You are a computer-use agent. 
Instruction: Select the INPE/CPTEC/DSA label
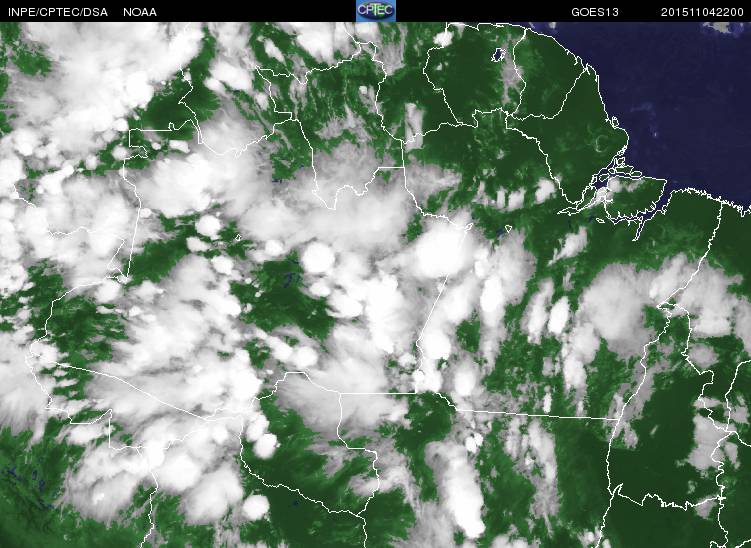click(x=58, y=12)
